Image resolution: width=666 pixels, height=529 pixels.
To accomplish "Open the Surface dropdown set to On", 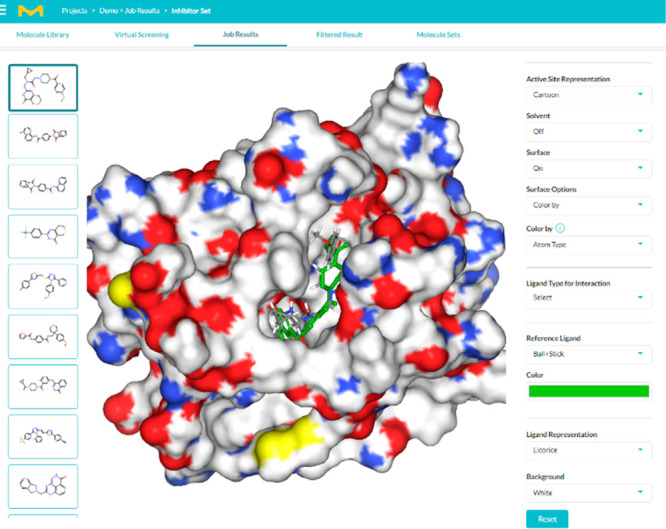I will [589, 169].
